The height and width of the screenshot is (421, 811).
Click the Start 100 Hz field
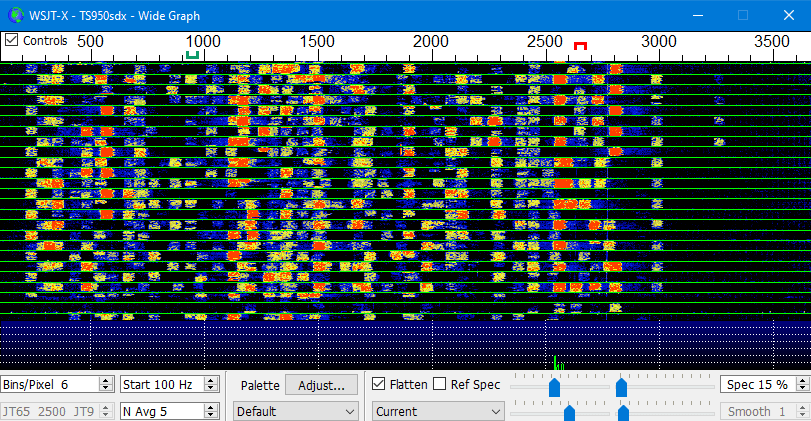tap(162, 385)
